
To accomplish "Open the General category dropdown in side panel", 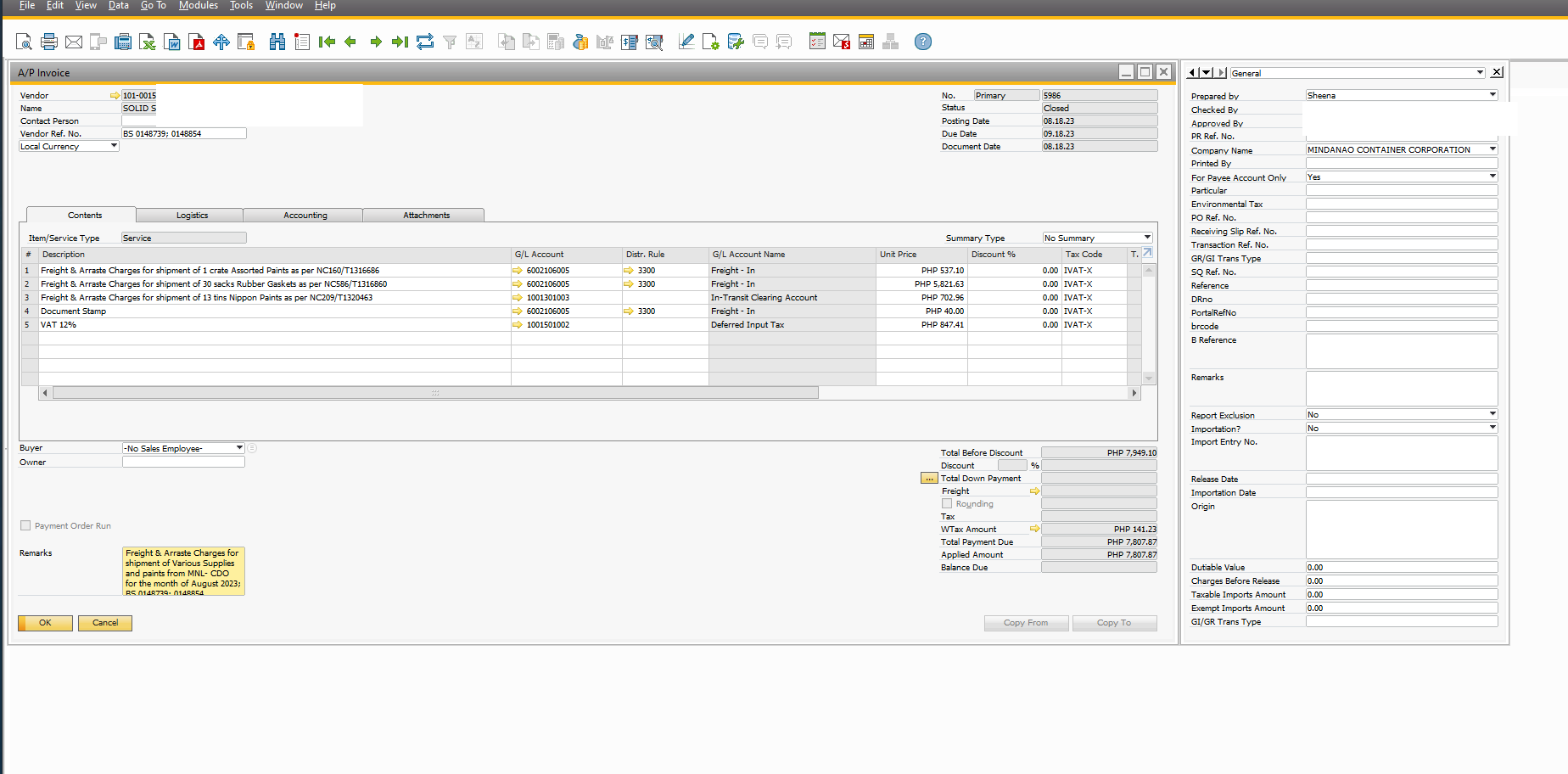I will pos(1480,73).
